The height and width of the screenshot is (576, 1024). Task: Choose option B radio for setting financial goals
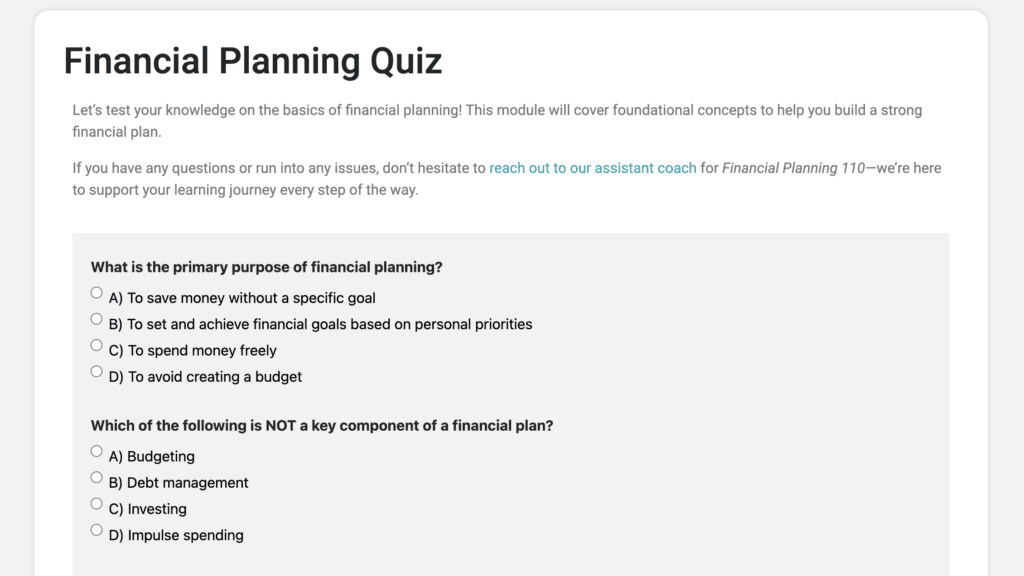[97, 319]
